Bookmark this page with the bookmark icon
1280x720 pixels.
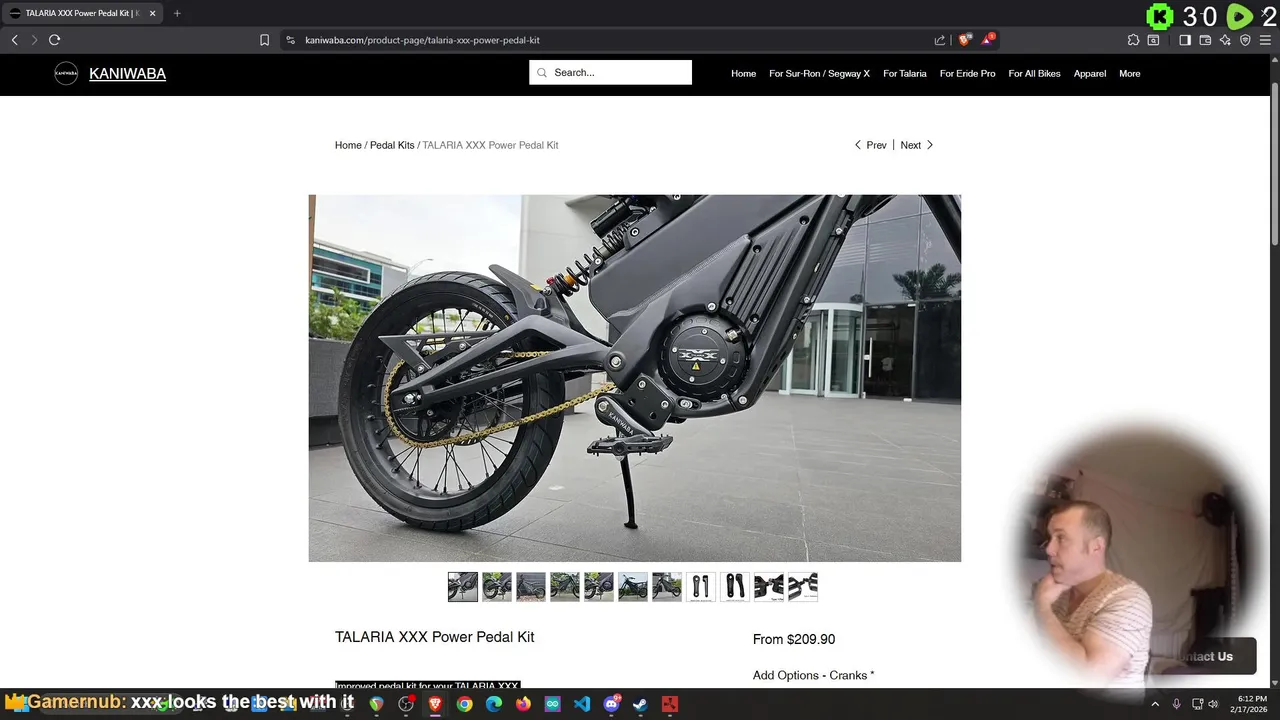point(264,40)
